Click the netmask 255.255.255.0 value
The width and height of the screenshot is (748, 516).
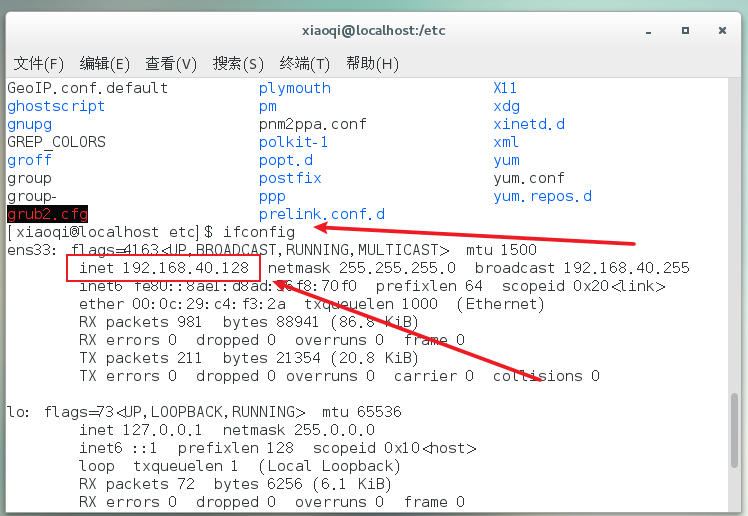click(x=362, y=268)
